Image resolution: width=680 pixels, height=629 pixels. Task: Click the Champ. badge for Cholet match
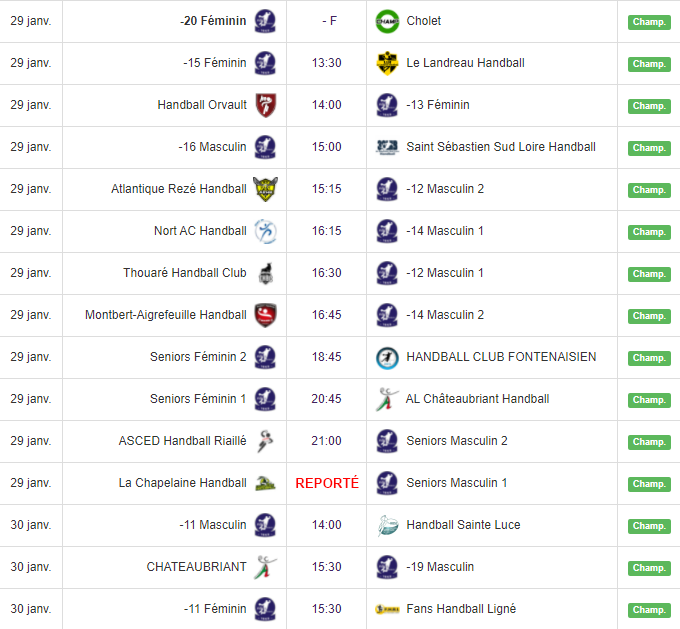(649, 22)
